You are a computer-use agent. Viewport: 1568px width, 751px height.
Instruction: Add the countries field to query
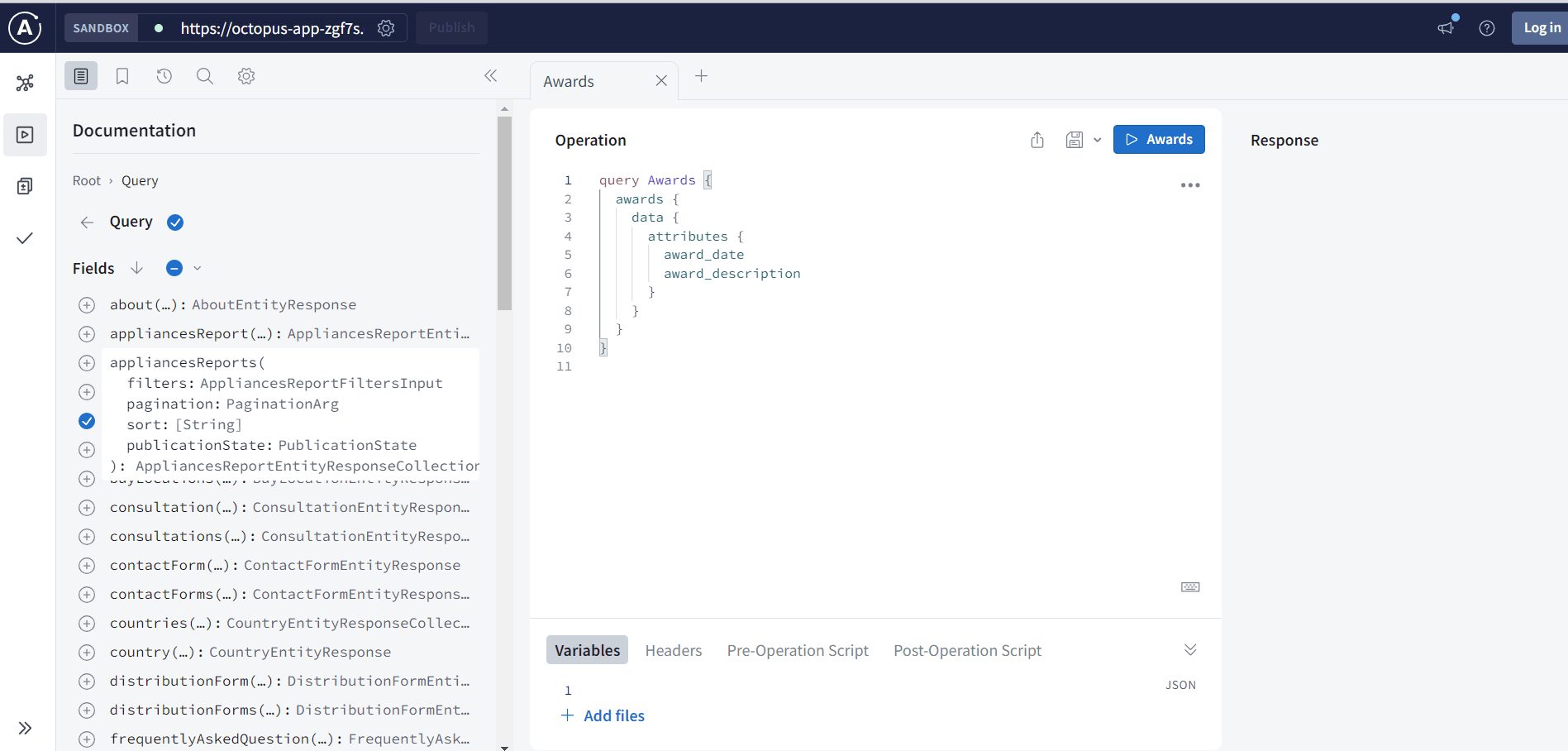pyautogui.click(x=87, y=624)
